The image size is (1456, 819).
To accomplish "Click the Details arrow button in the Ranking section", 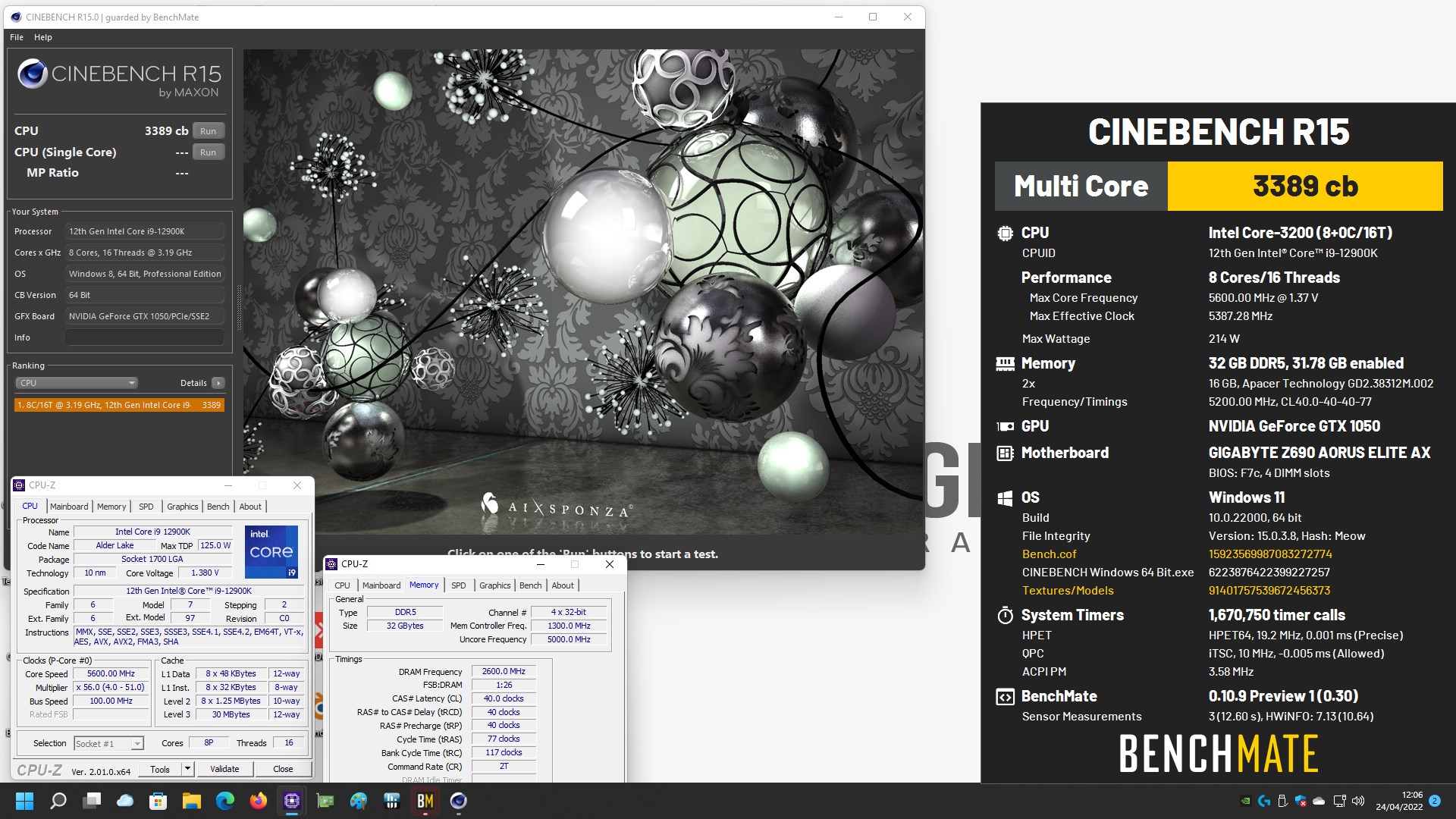I will pos(218,383).
